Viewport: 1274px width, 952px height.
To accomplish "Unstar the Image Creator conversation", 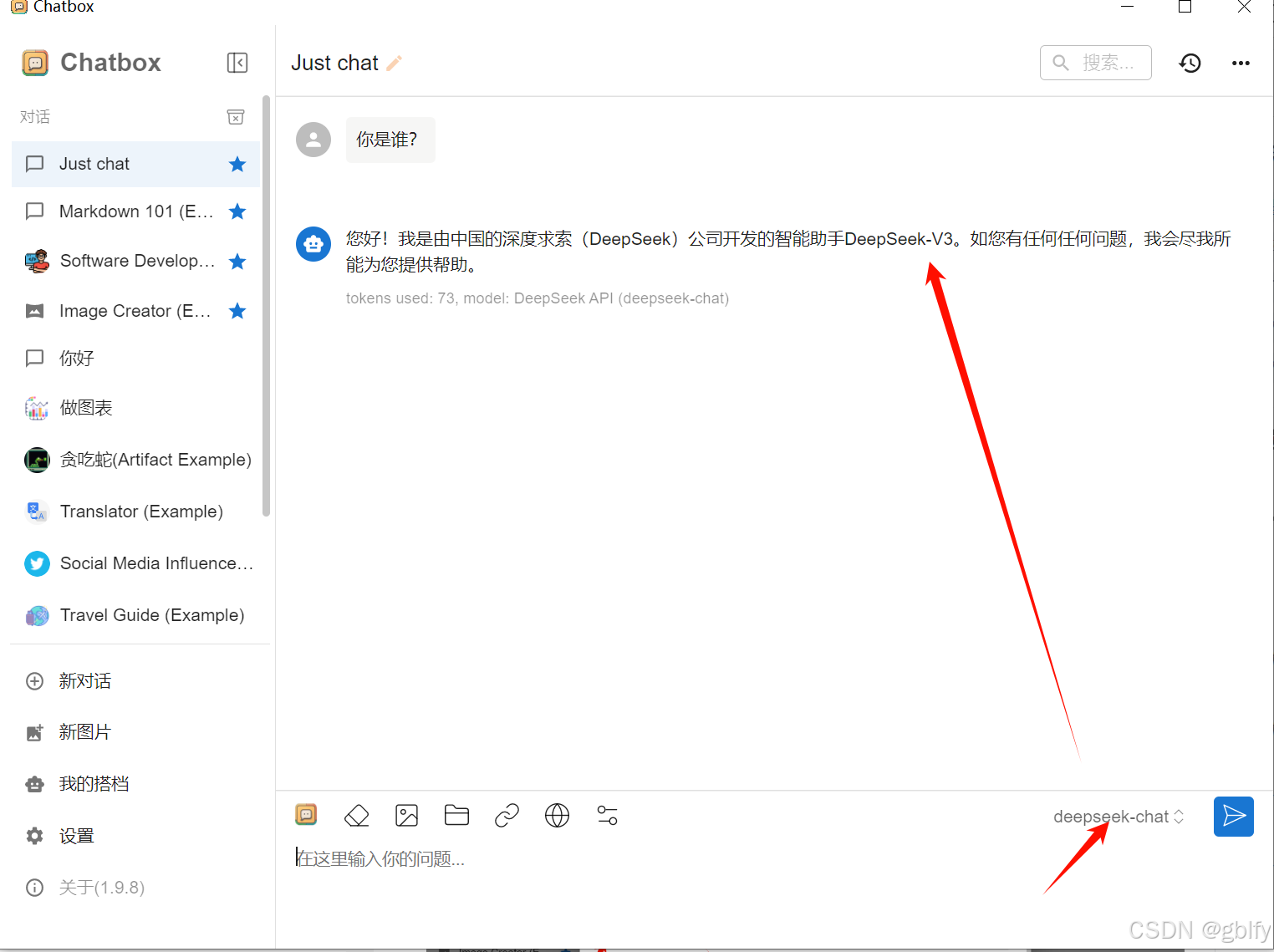I will (237, 311).
